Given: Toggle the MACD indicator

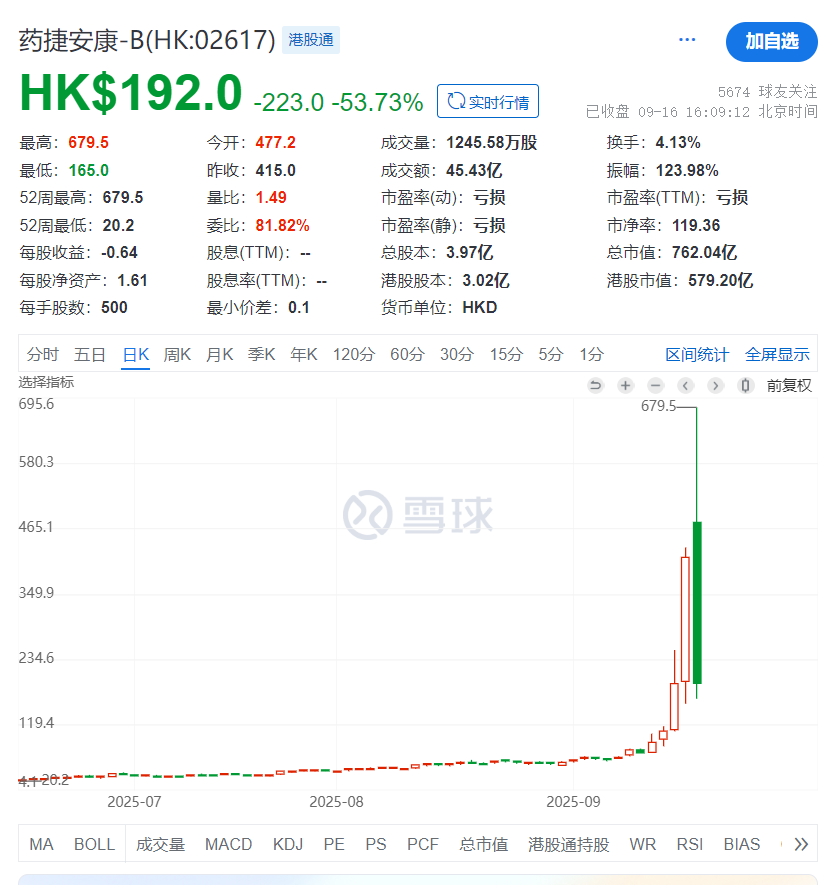Looking at the screenshot, I should point(229,844).
